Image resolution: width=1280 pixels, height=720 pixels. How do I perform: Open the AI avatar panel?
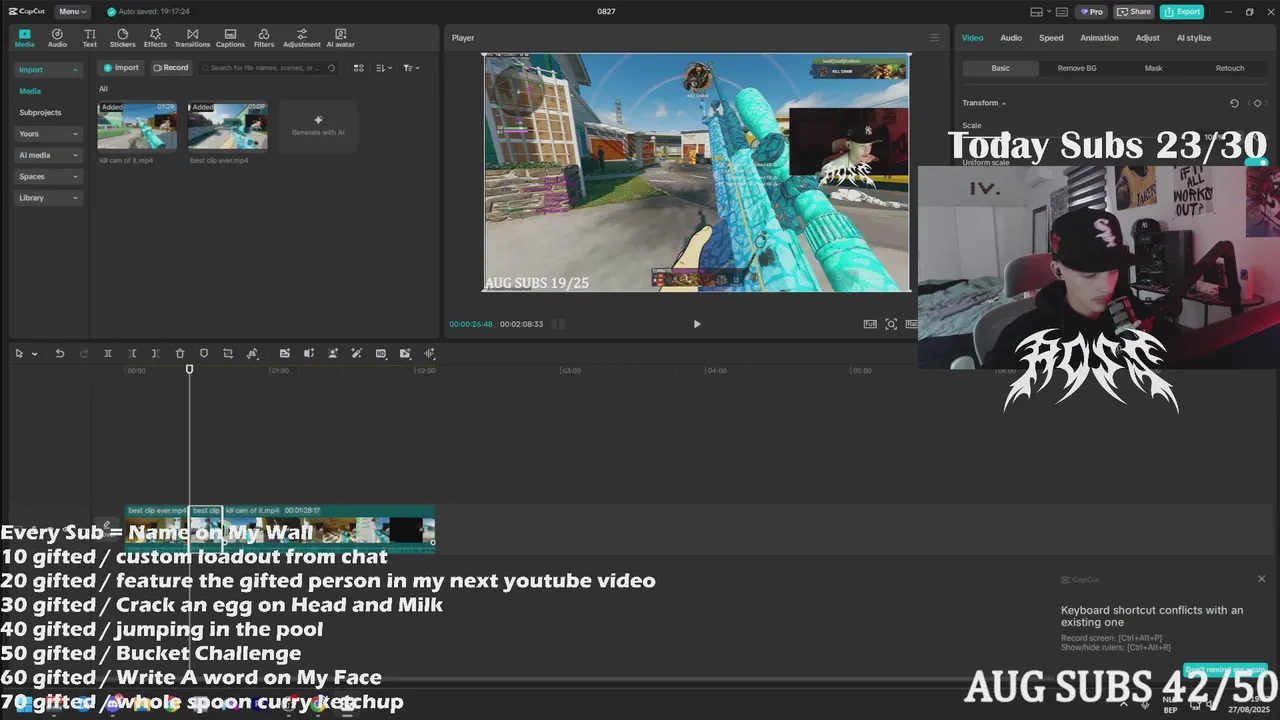(x=340, y=38)
